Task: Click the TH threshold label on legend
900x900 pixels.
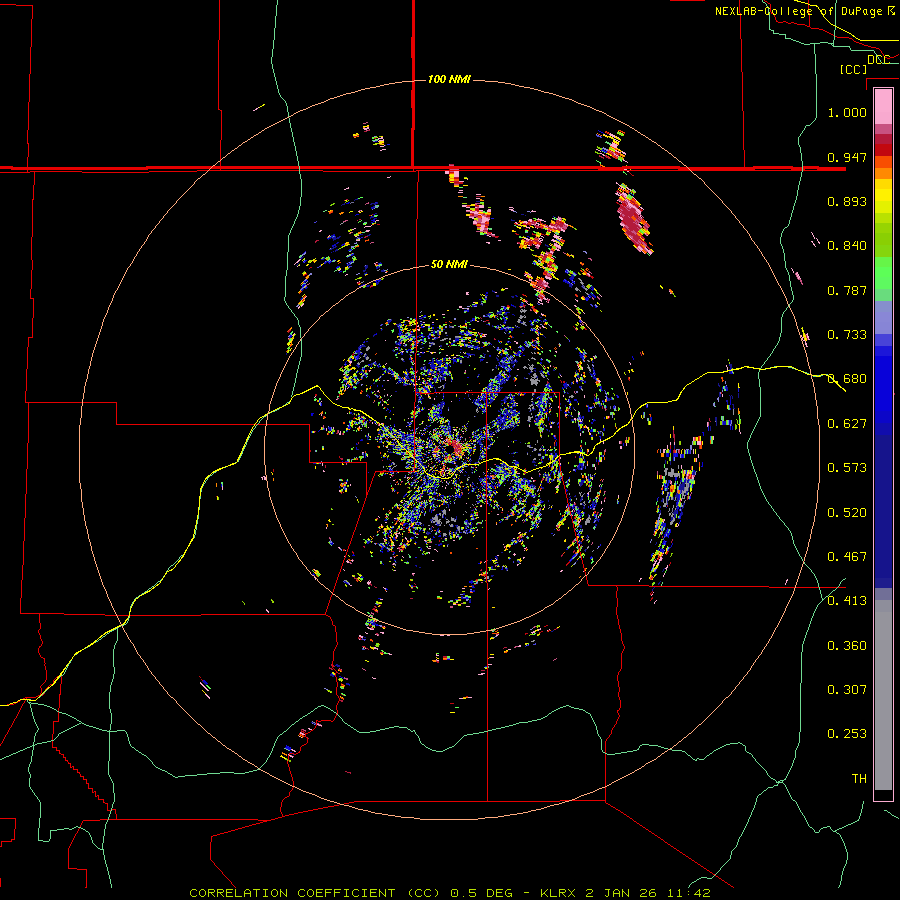Action: 859,779
